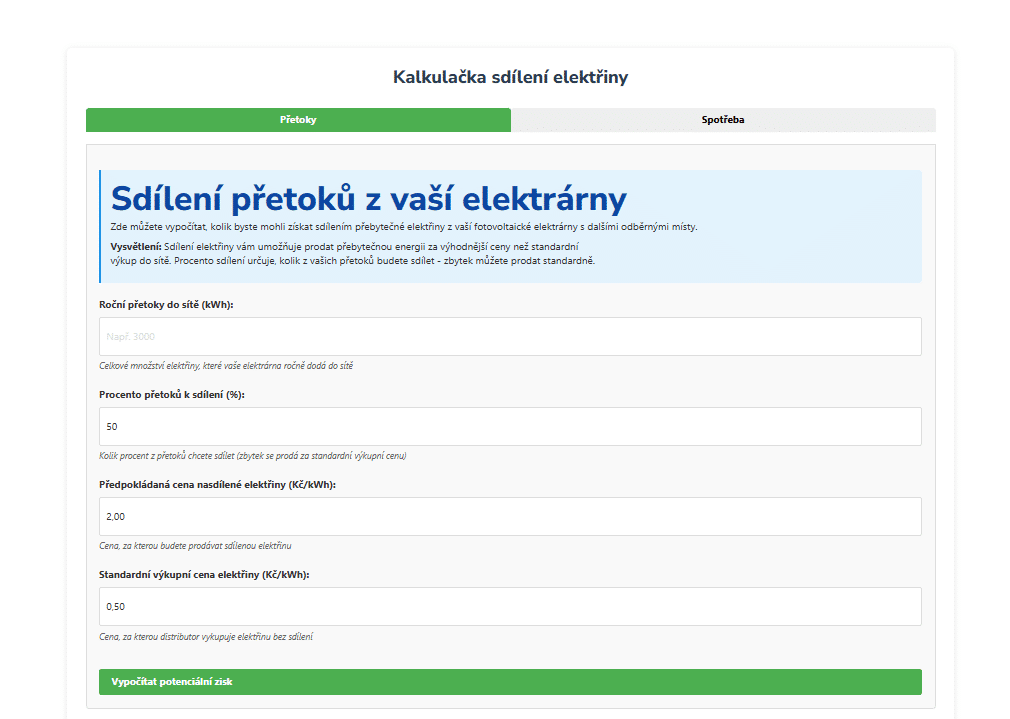Image resolution: width=1010 pixels, height=719 pixels.
Task: Open the Spotřeba tab
Action: point(723,120)
